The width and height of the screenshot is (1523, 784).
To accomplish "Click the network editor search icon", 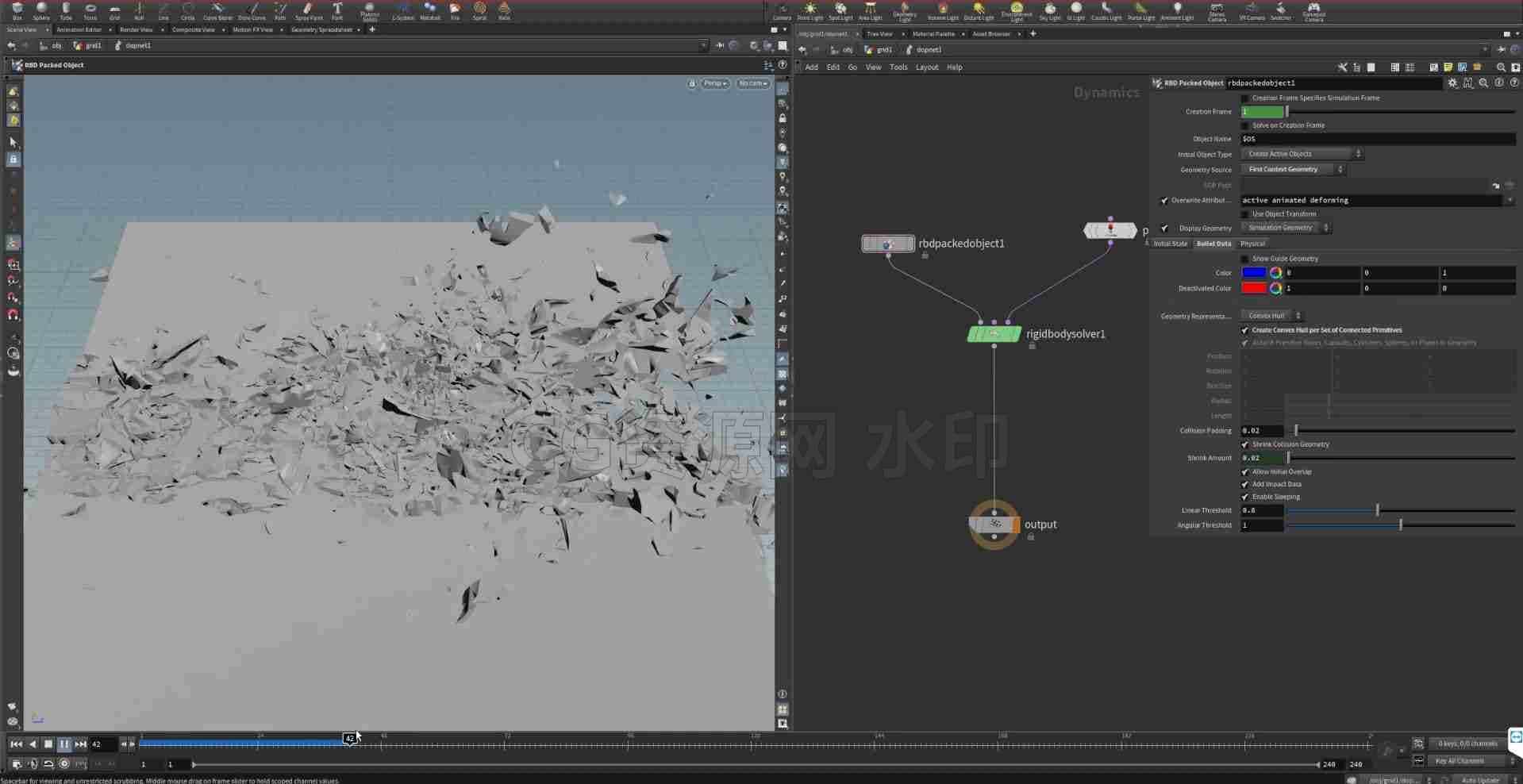I will 1501,67.
